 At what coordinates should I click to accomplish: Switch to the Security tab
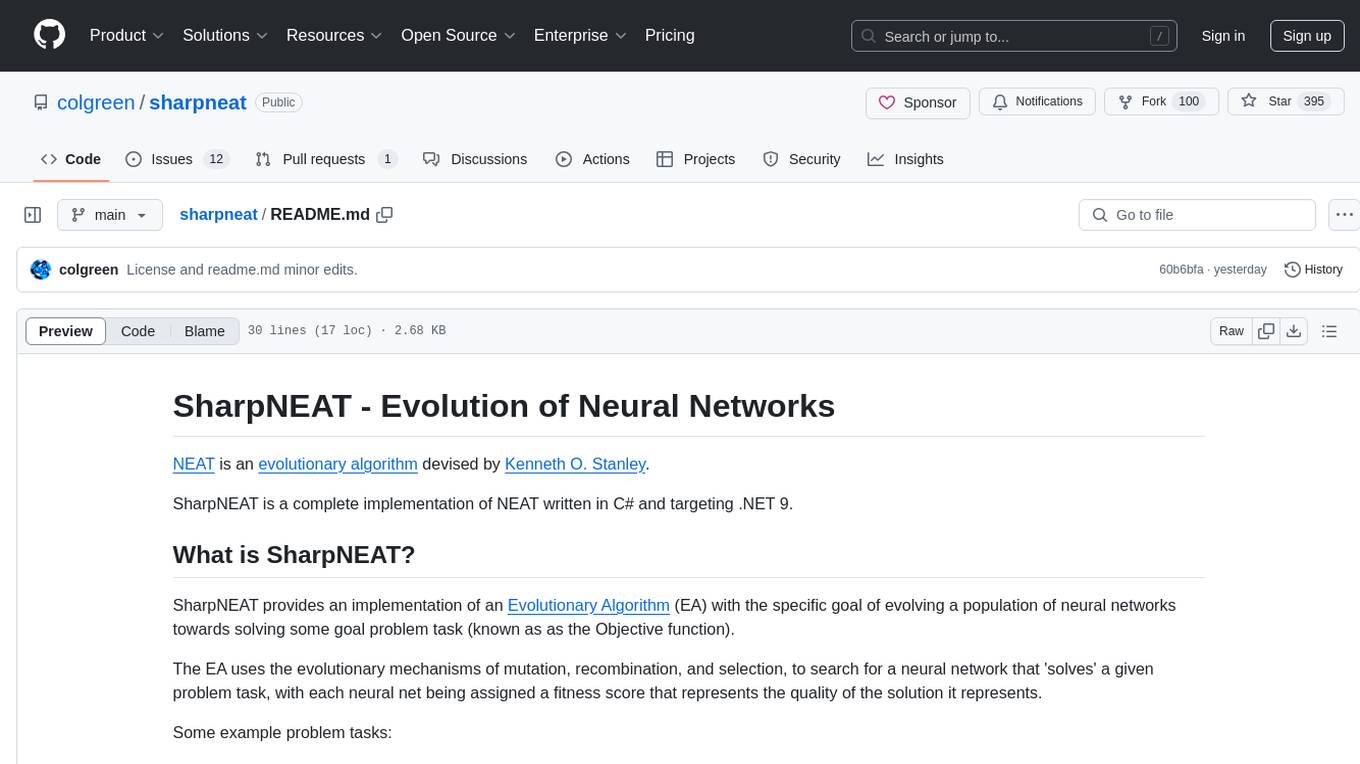(x=802, y=159)
